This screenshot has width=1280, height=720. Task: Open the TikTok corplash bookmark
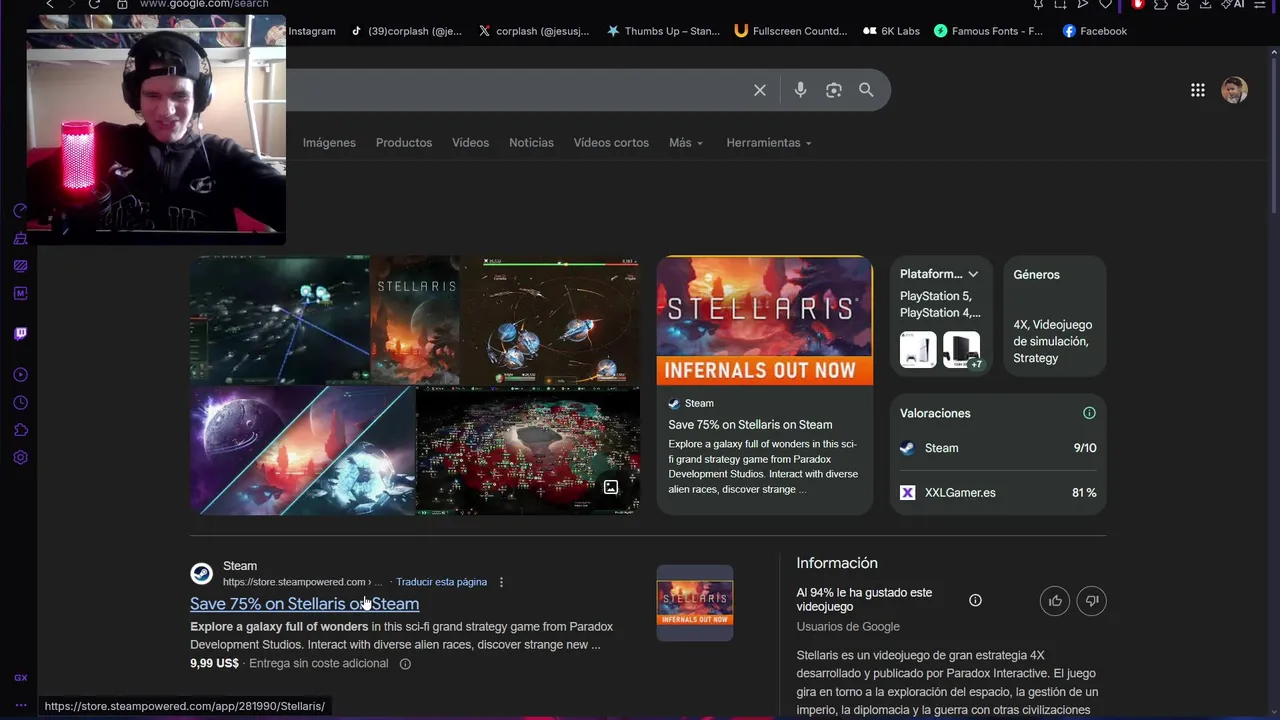[x=406, y=31]
